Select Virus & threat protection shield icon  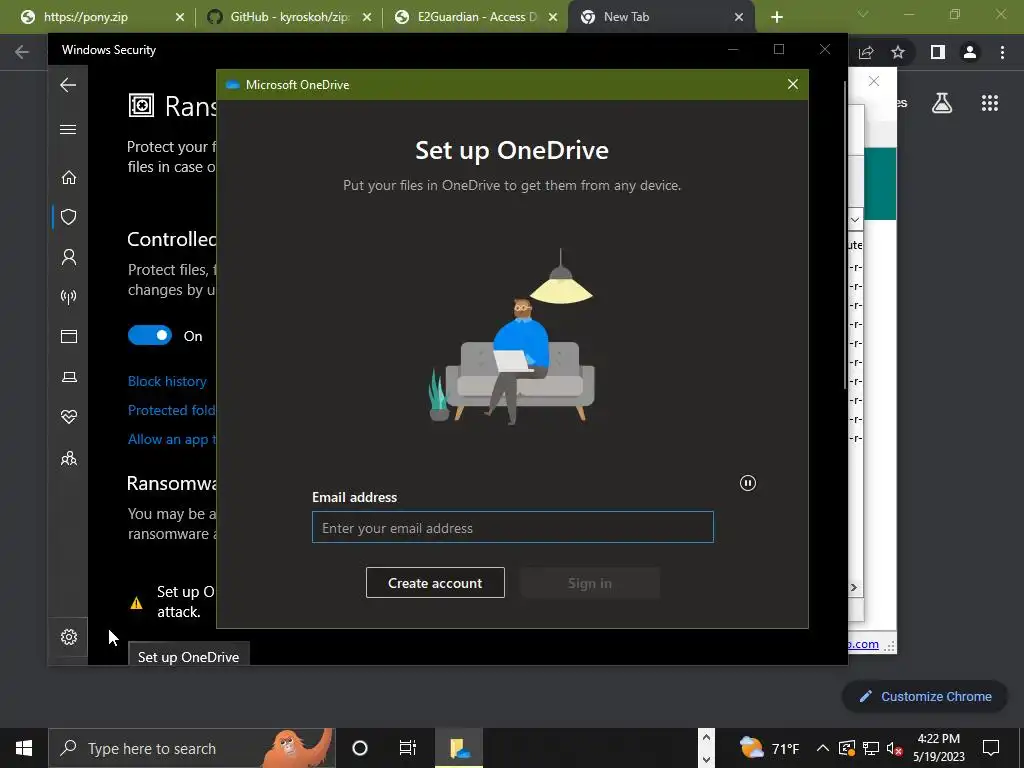coord(69,217)
